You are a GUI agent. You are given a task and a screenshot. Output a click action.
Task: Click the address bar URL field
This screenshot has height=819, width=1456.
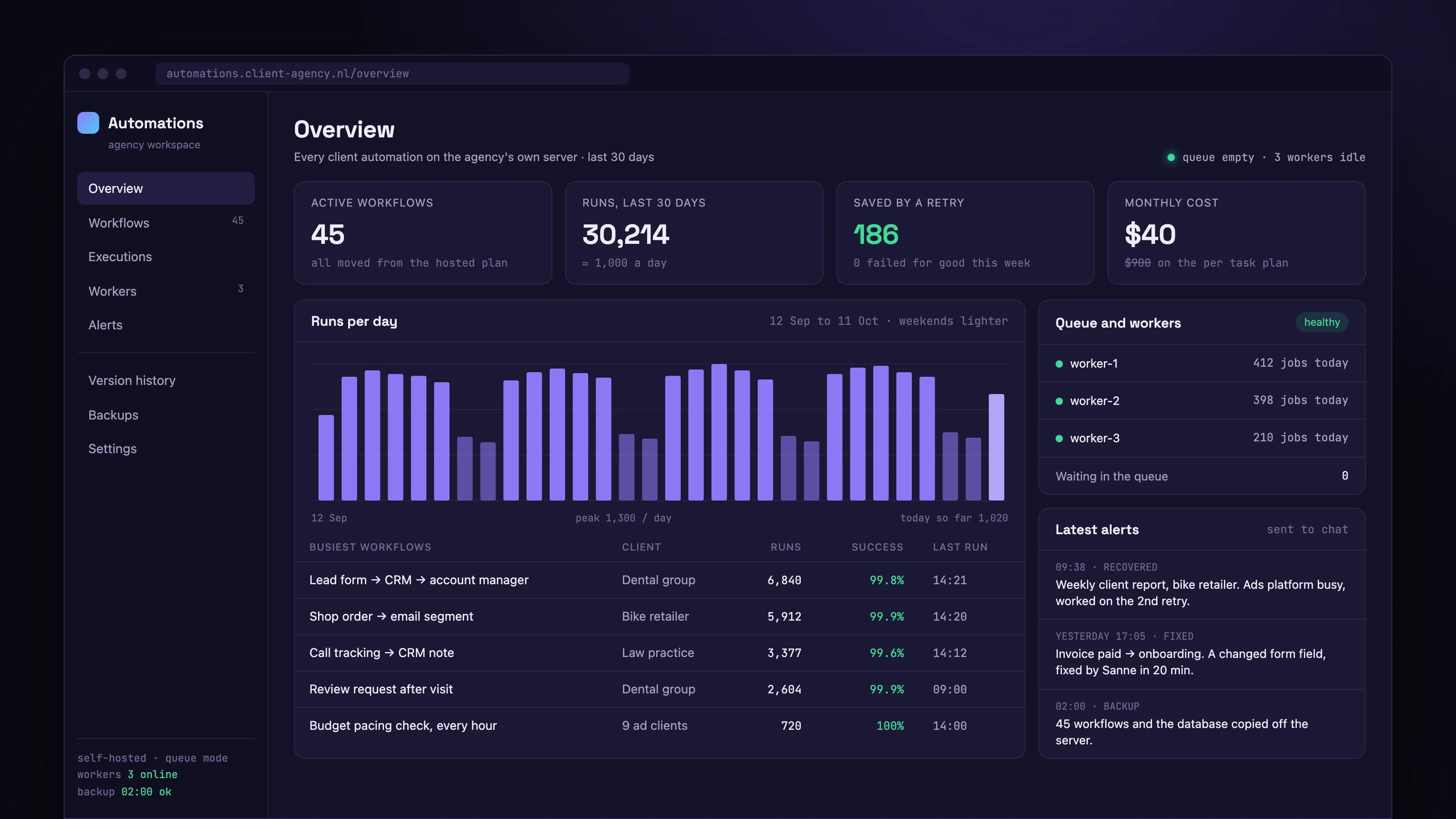[392, 73]
